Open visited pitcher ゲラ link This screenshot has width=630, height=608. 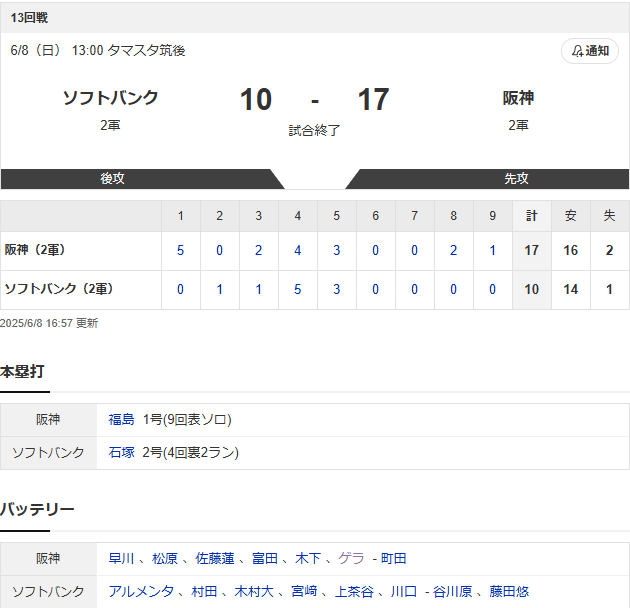tap(351, 559)
